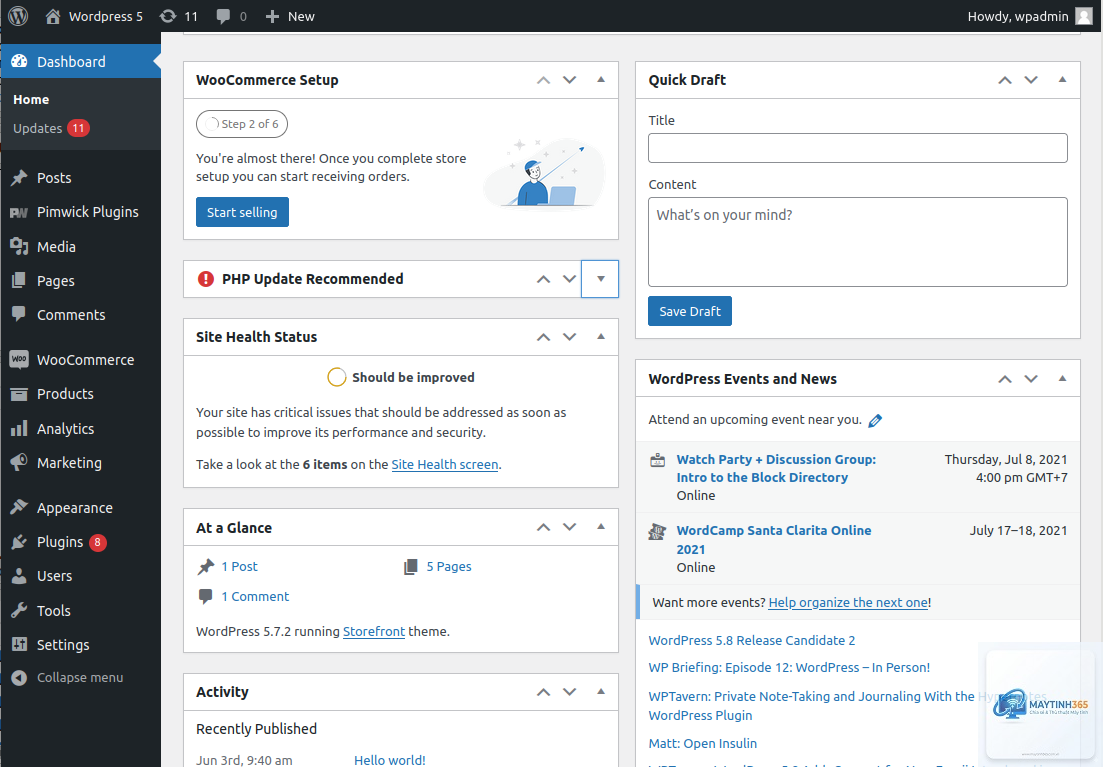1103x767 pixels.
Task: Click the Users person icon in sidebar
Action: [x=19, y=576]
